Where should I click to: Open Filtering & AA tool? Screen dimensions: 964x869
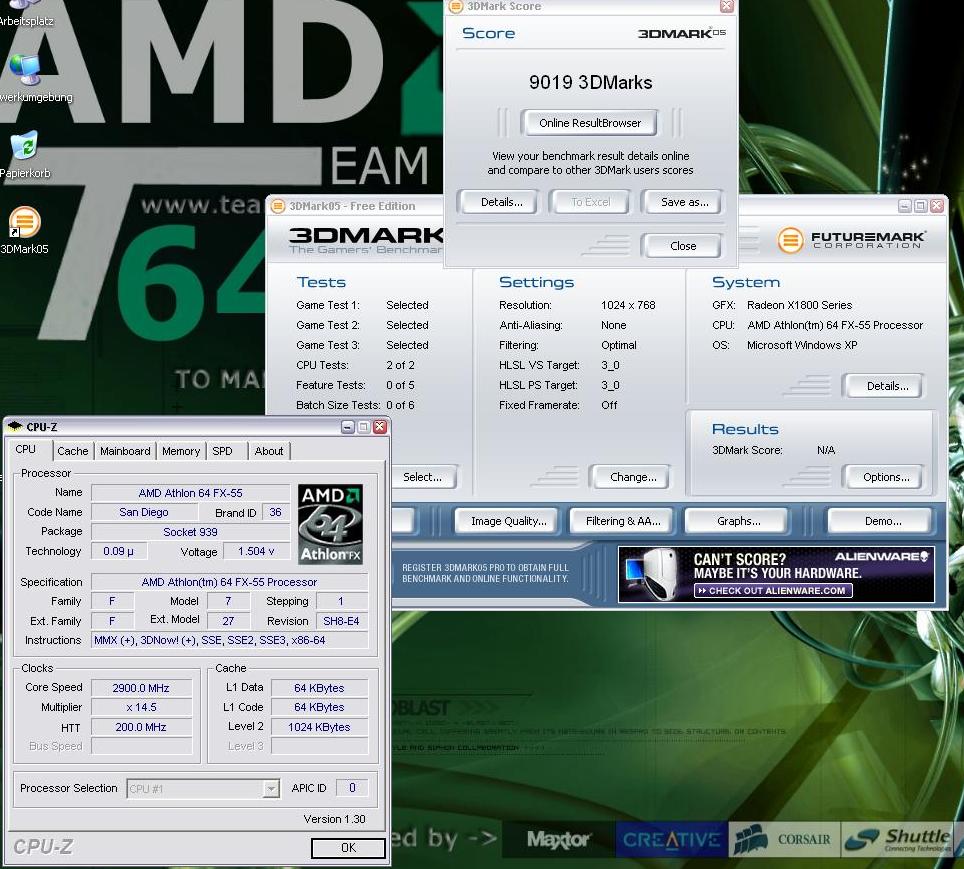pos(622,521)
